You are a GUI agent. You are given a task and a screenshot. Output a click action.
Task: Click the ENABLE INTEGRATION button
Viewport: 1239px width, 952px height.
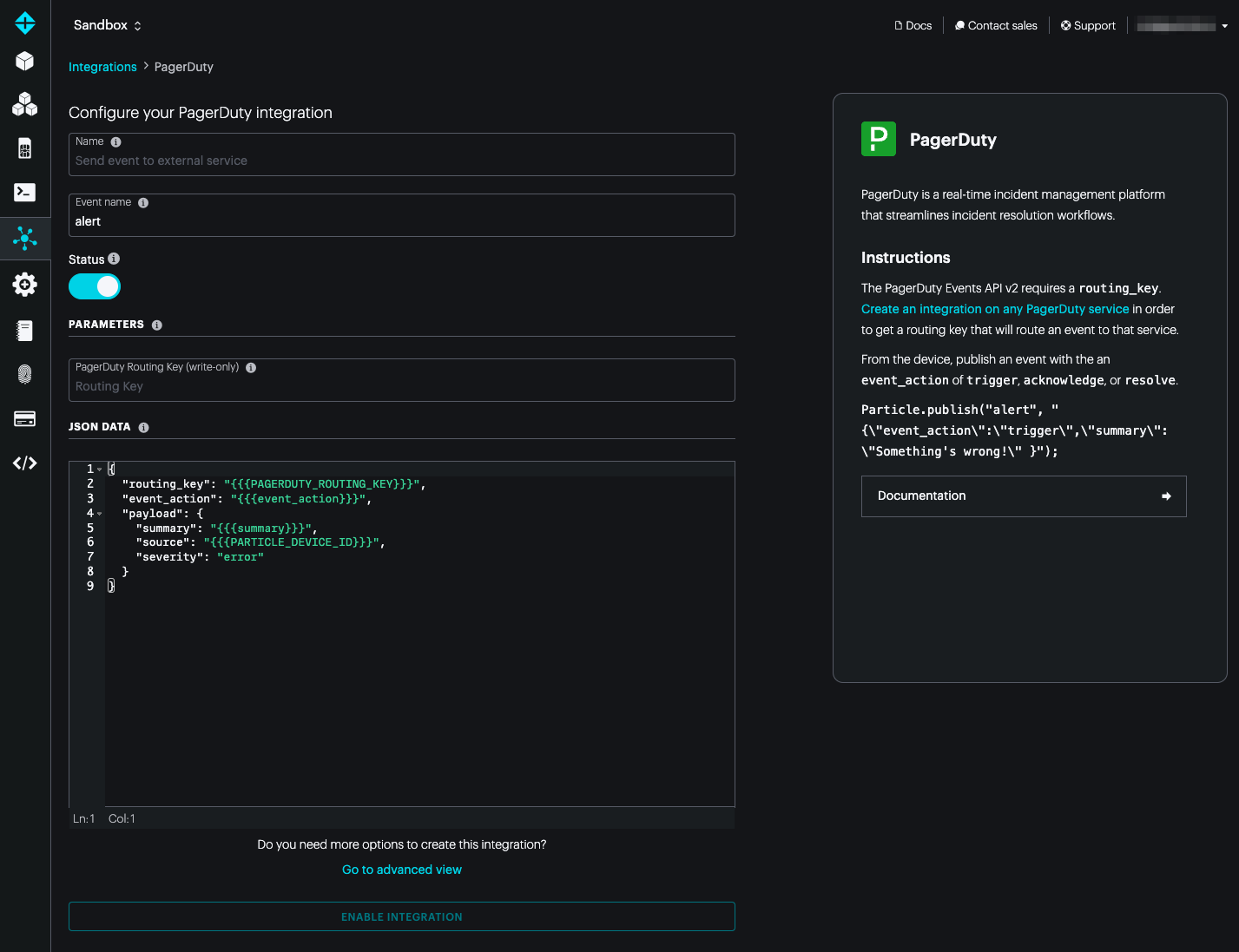pos(402,916)
